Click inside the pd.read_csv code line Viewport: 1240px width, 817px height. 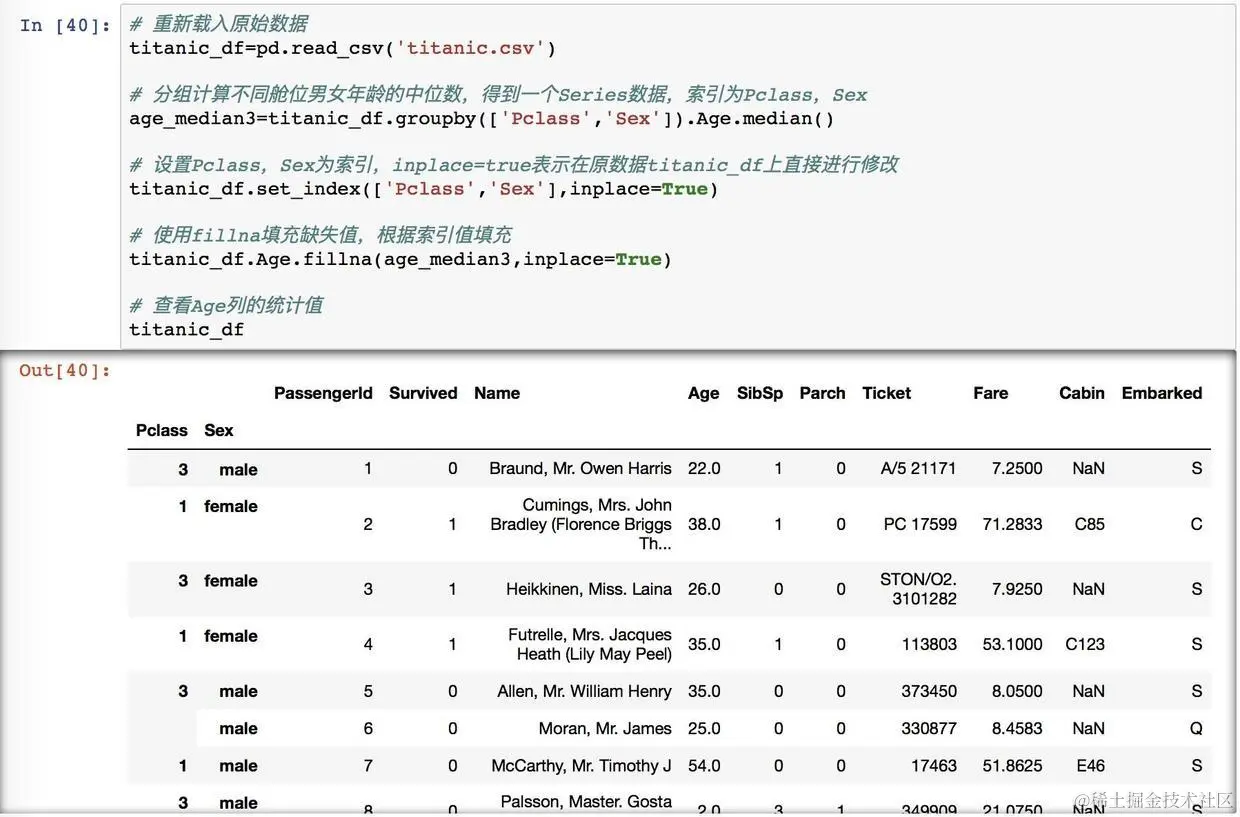[343, 48]
